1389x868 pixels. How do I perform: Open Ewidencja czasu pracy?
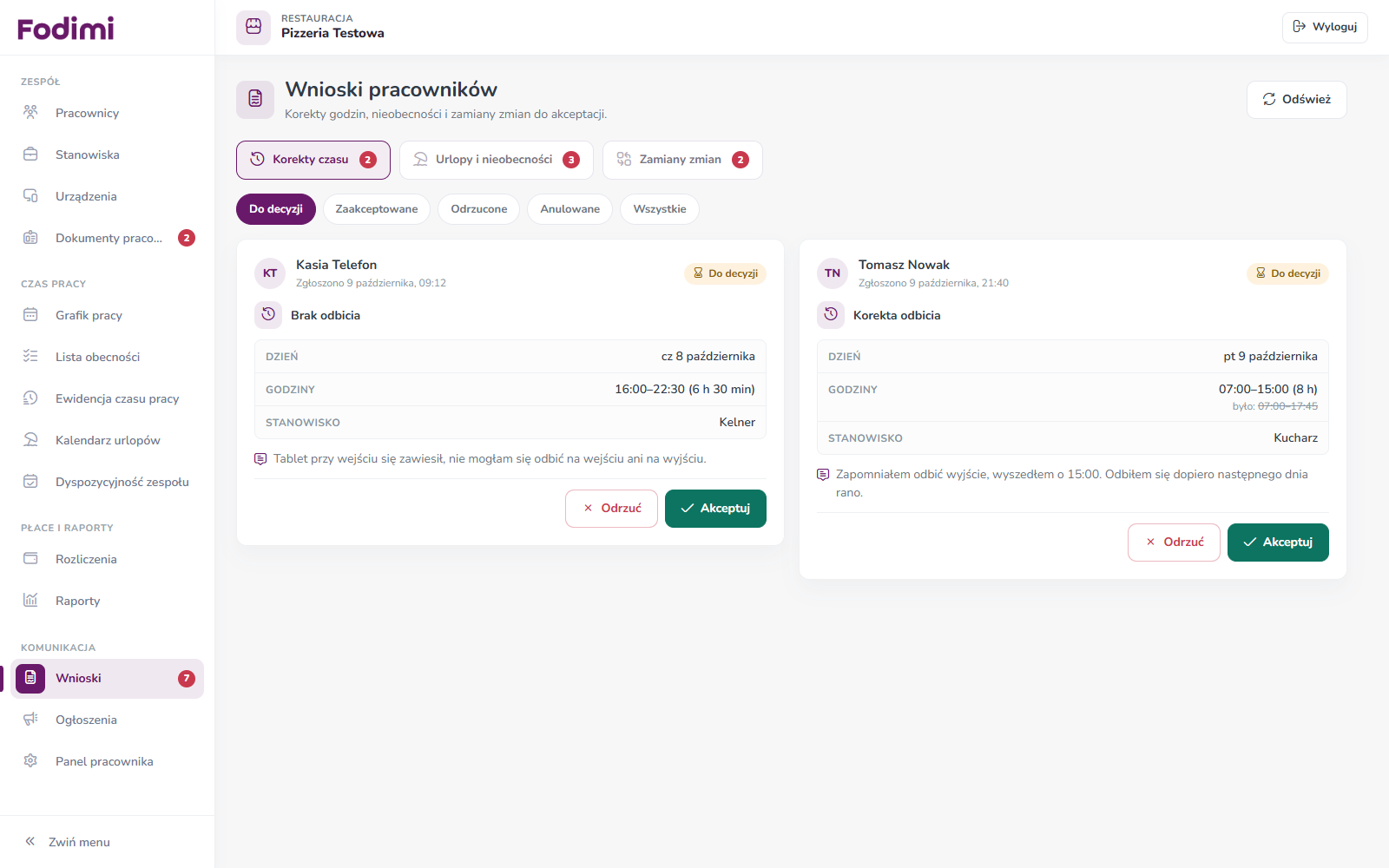(107, 398)
